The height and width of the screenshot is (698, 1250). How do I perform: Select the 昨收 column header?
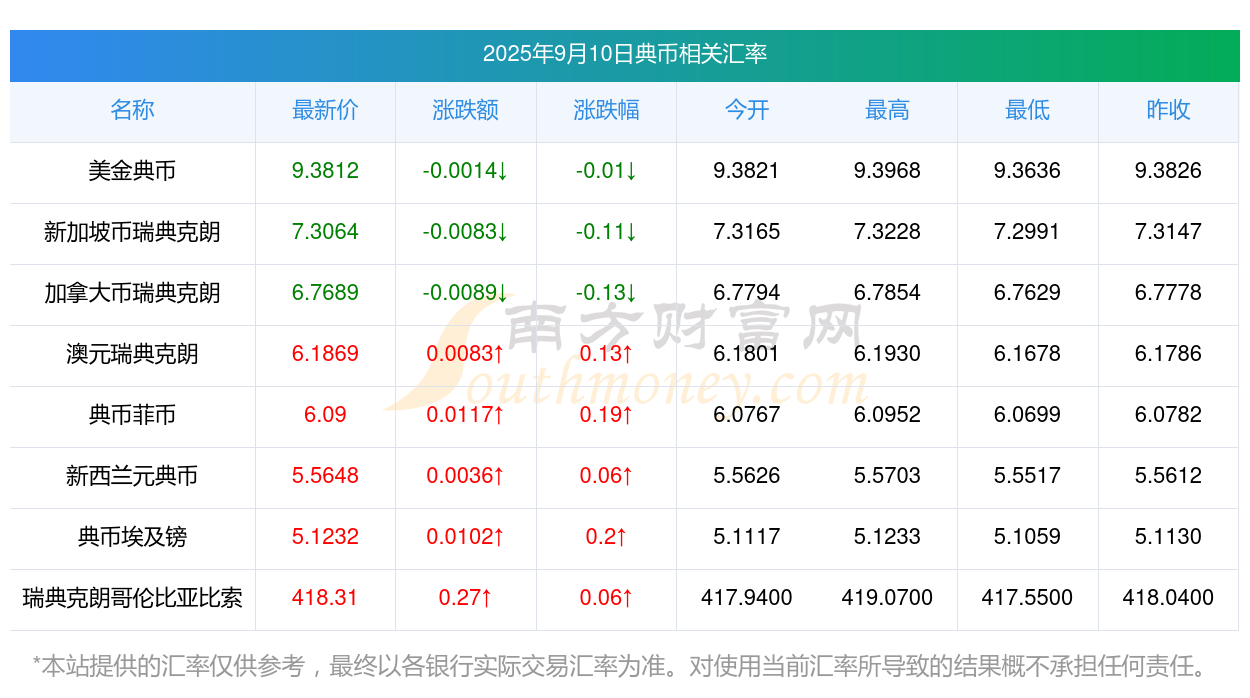1168,110
